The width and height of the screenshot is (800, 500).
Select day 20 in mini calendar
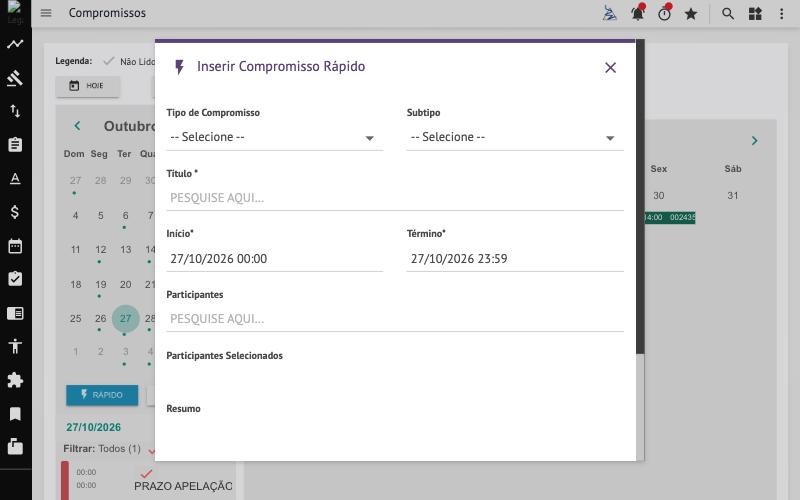click(126, 284)
